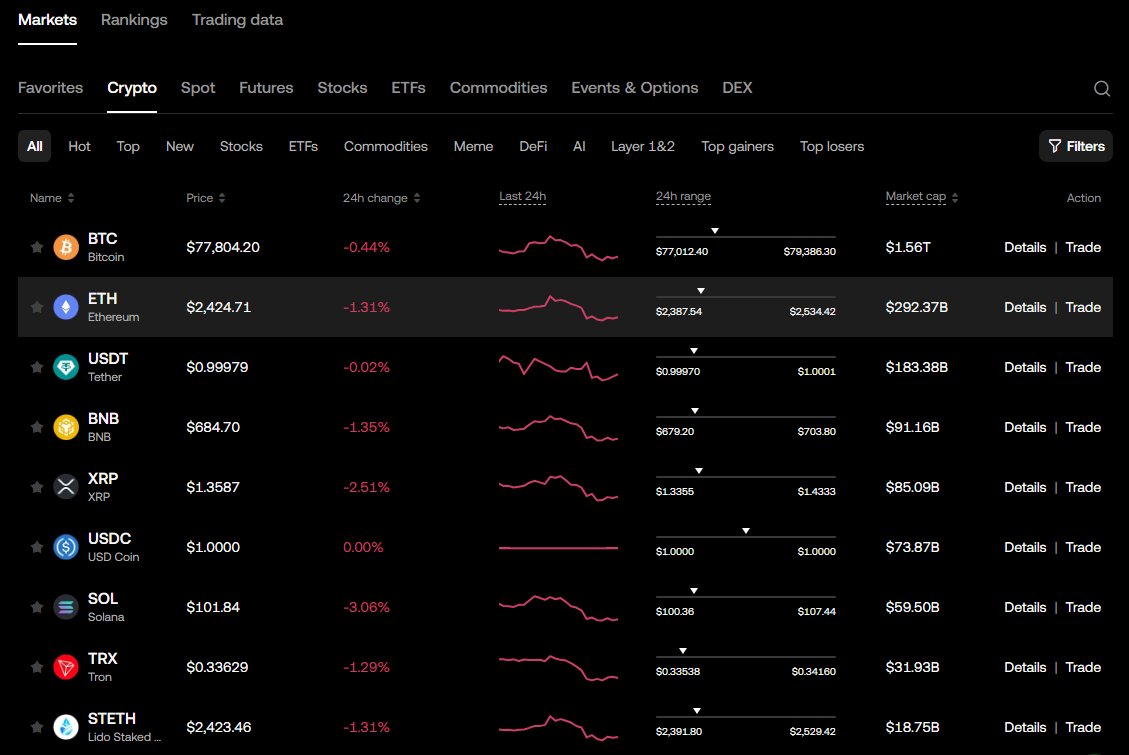This screenshot has width=1129, height=755.
Task: Favorite TRX with its star
Action: pyautogui.click(x=37, y=667)
